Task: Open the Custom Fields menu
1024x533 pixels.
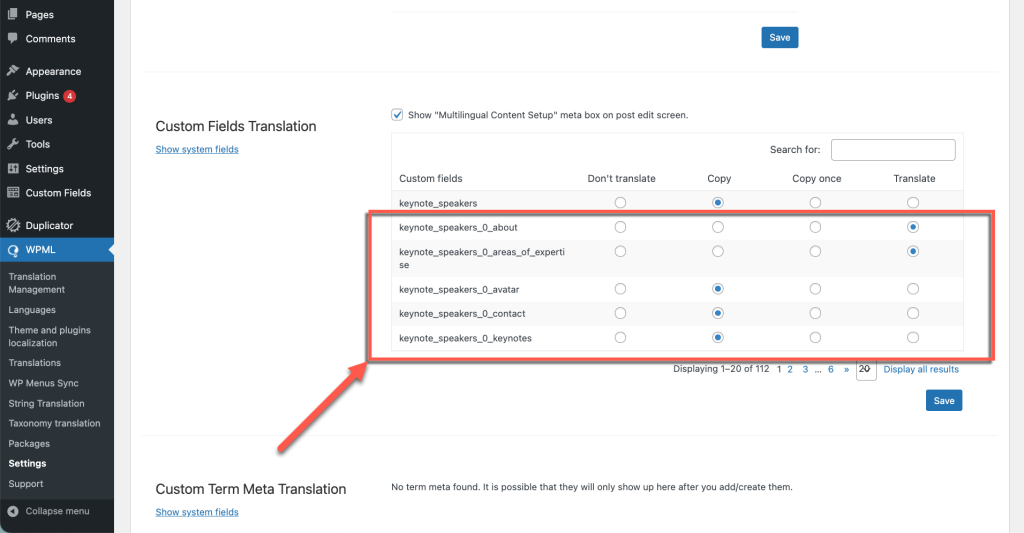Action: point(57,193)
